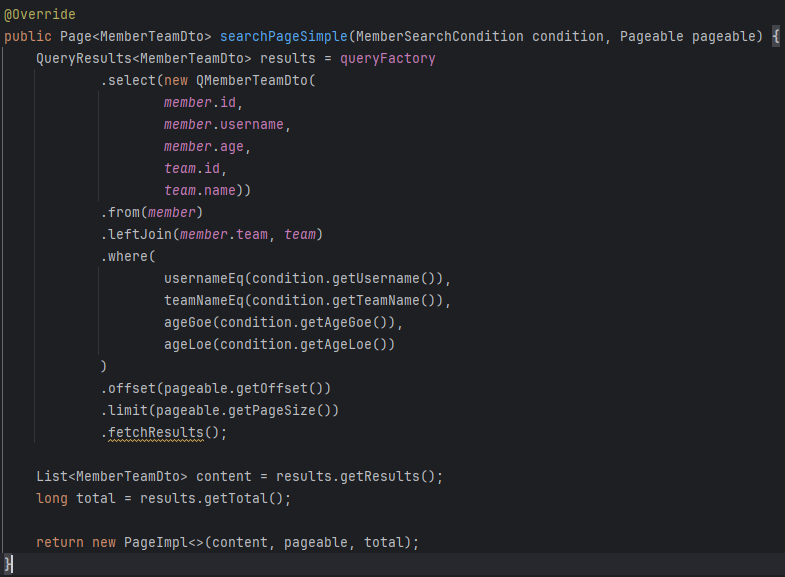
Task: Click QMemberTeamDto in the select call
Action: click(x=251, y=81)
